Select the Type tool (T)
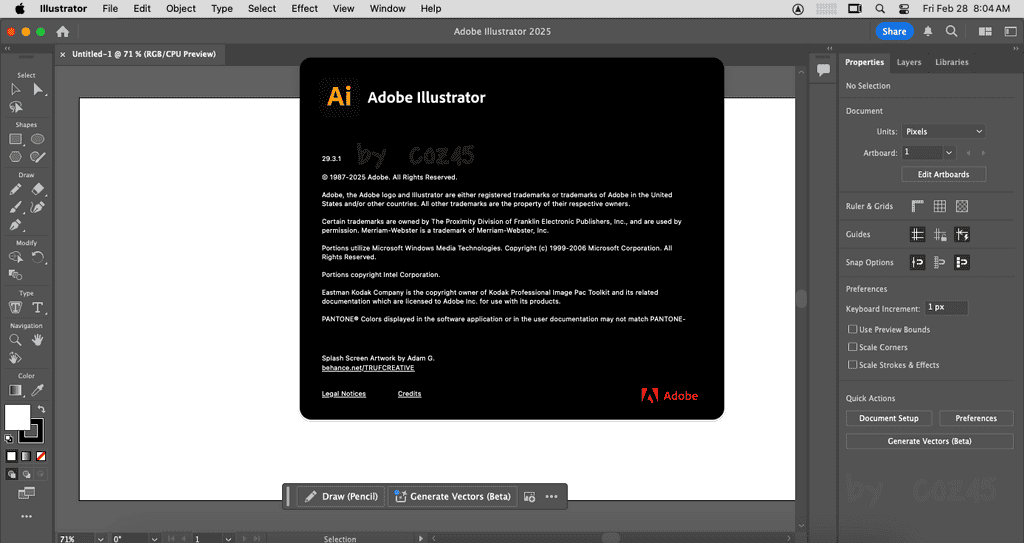The width and height of the screenshot is (1024, 543). [x=38, y=308]
